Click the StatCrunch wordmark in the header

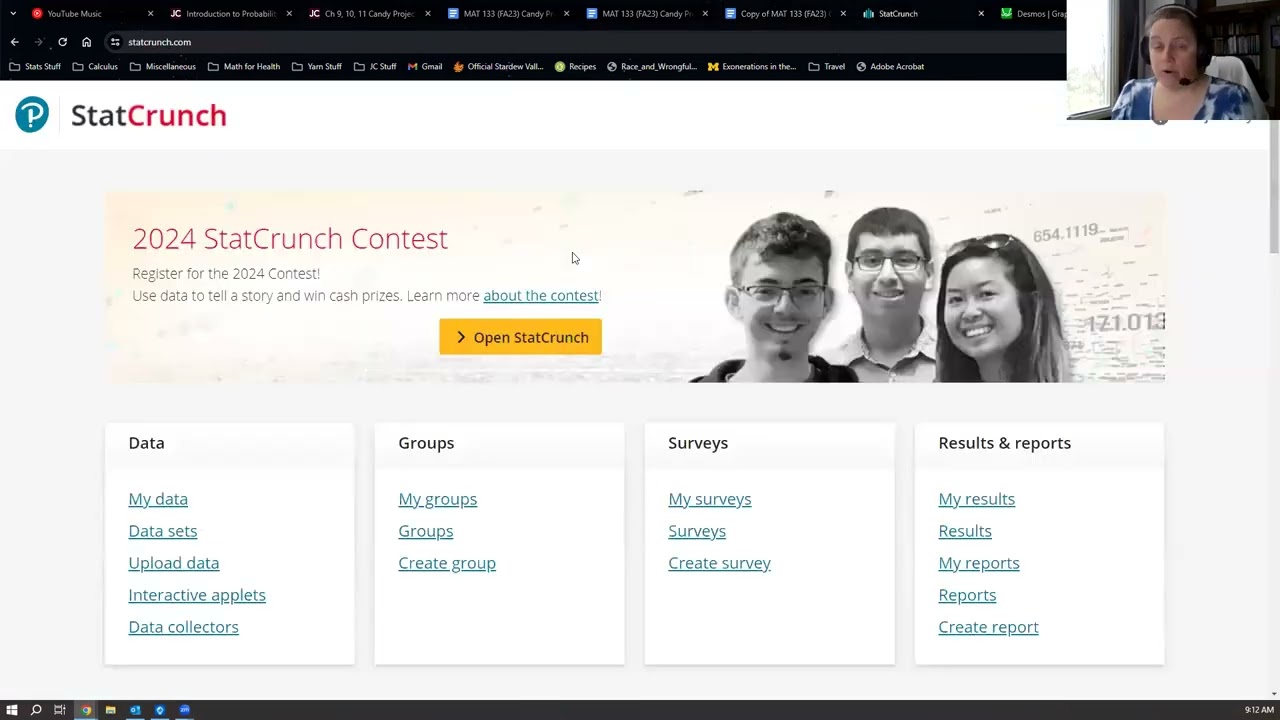[x=149, y=116]
